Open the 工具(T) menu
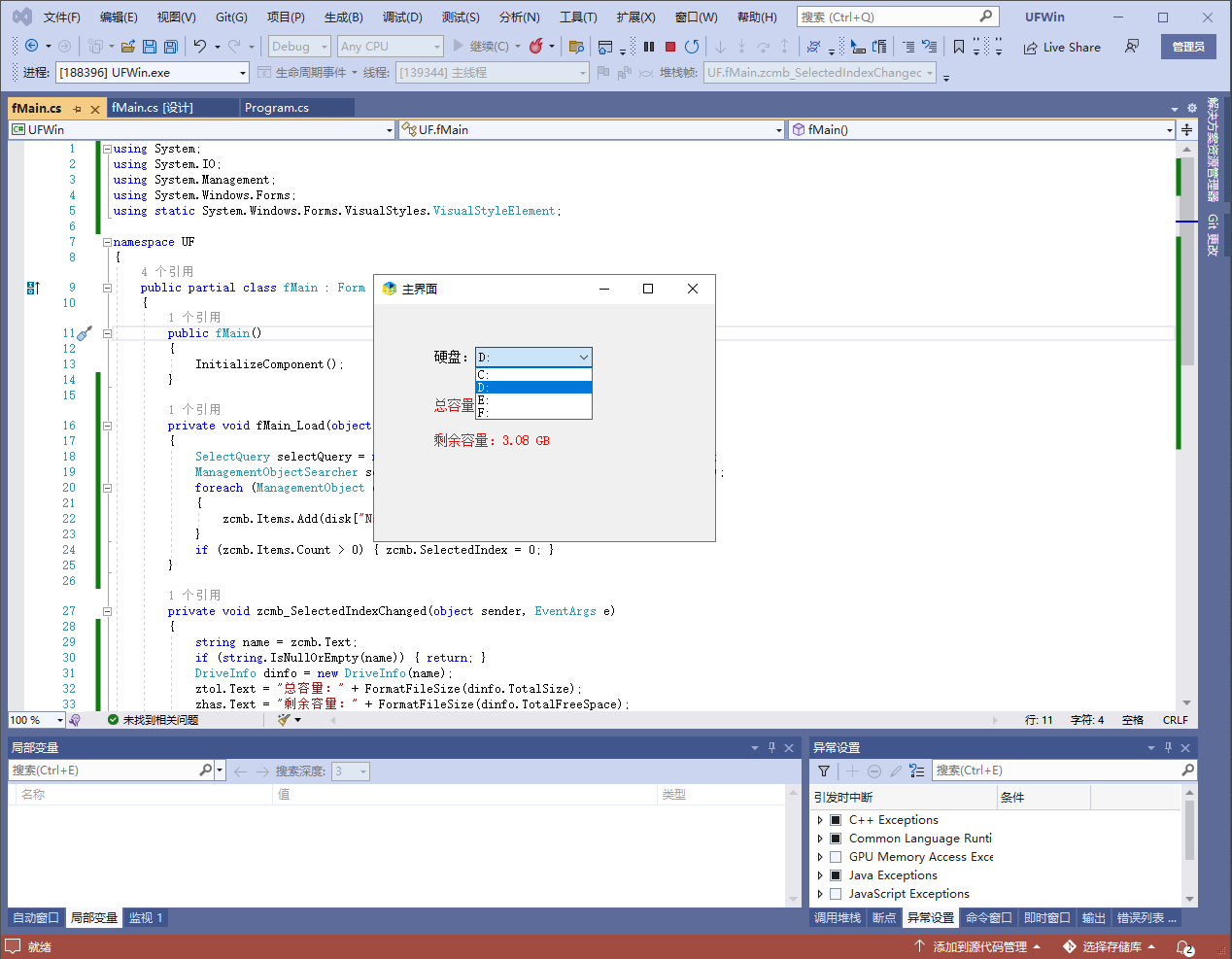The width and height of the screenshot is (1232, 959). [578, 17]
